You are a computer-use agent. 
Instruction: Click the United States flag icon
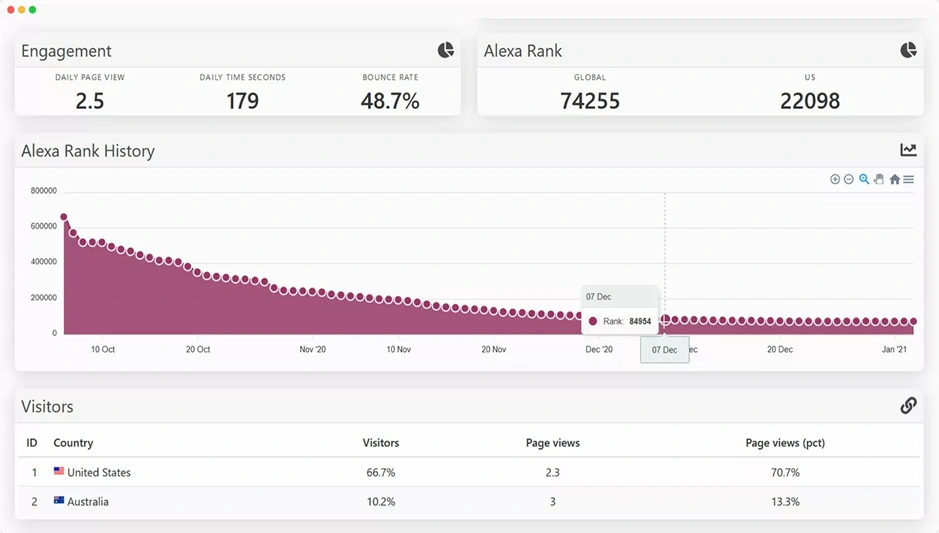[x=59, y=472]
